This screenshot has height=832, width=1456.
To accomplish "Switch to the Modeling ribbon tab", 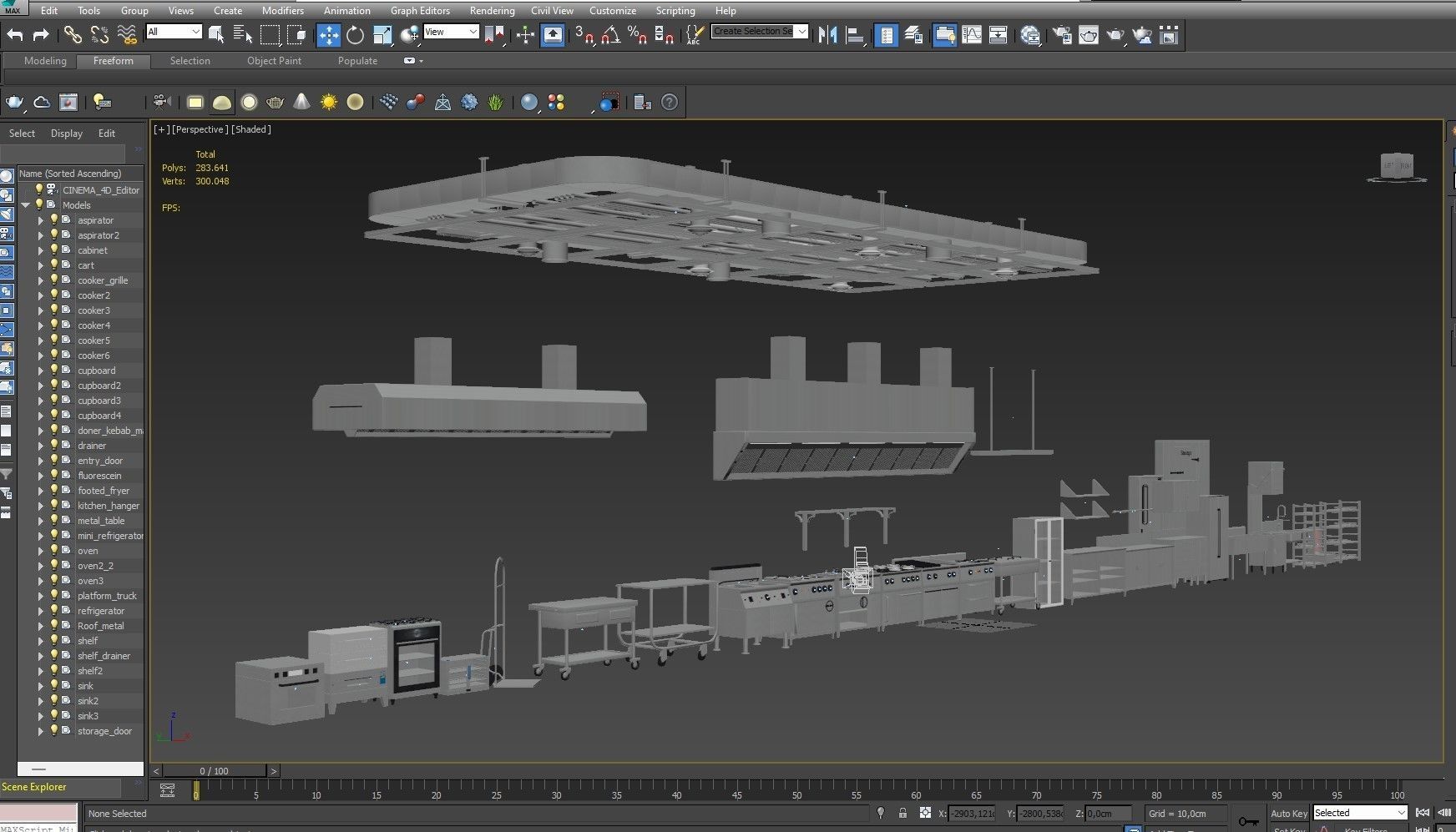I will [x=45, y=61].
